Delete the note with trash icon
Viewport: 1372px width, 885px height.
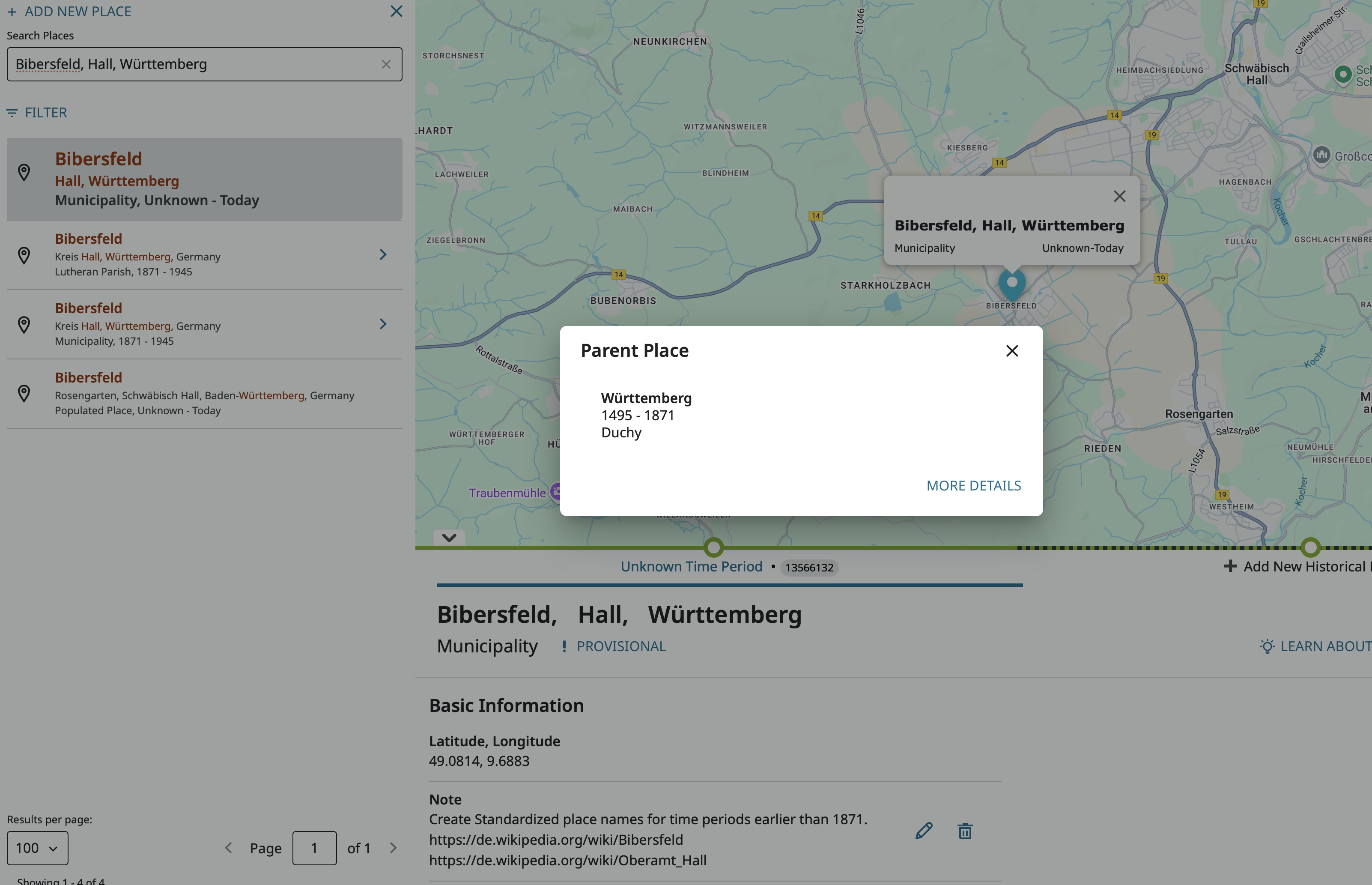[x=965, y=831]
